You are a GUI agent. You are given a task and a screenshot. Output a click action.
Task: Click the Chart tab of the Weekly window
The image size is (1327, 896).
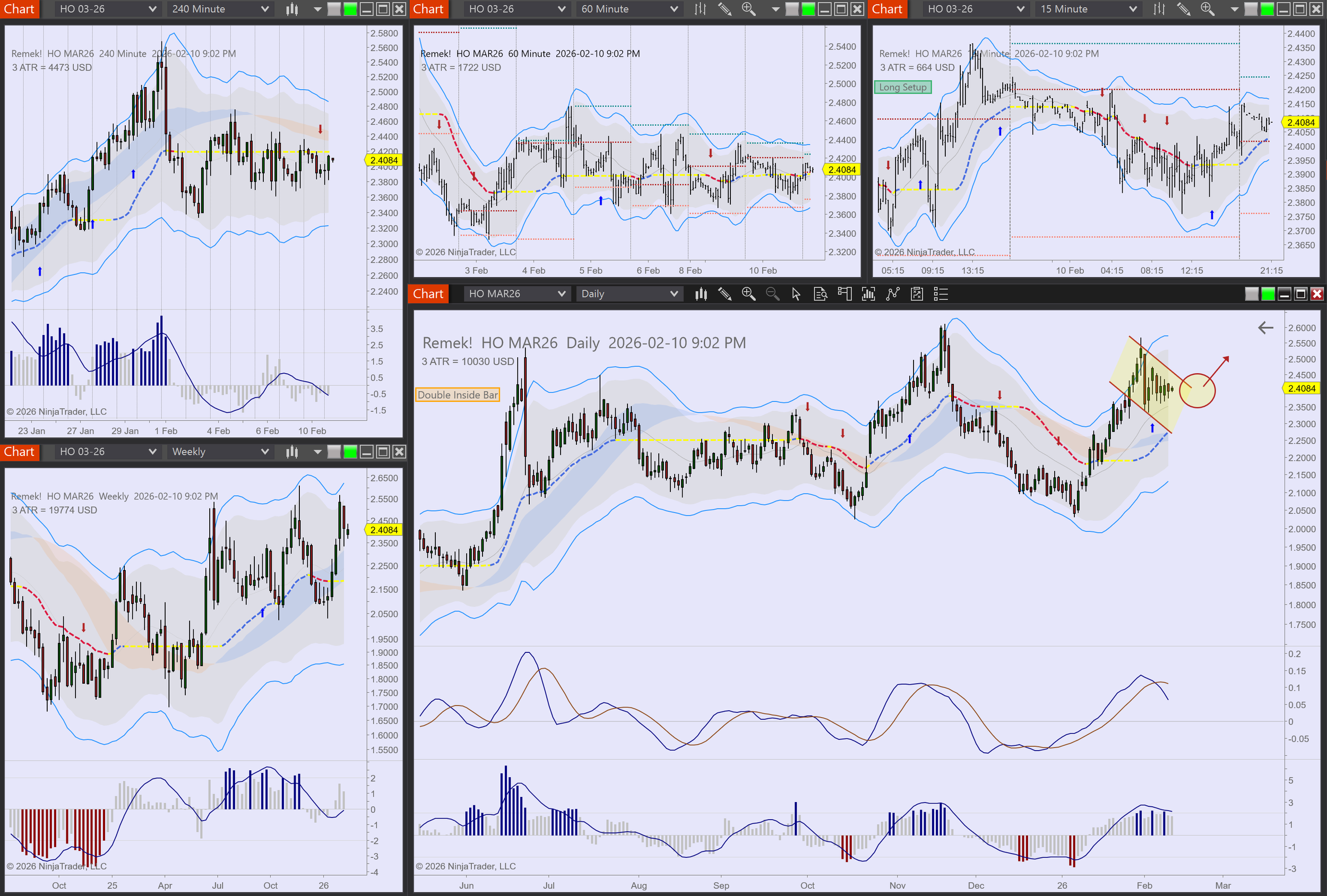point(20,452)
